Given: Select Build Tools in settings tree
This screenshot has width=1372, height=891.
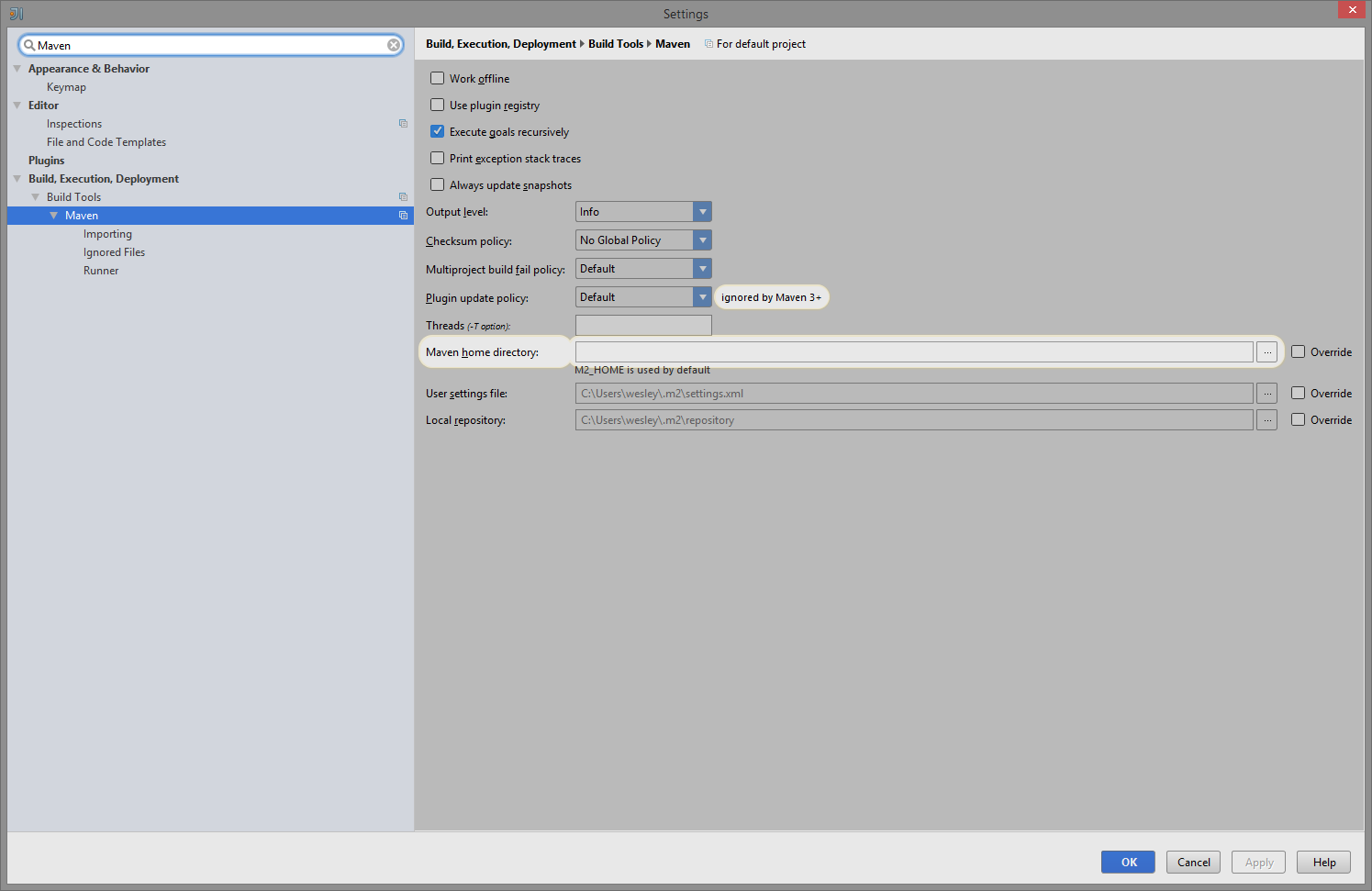Looking at the screenshot, I should [73, 197].
